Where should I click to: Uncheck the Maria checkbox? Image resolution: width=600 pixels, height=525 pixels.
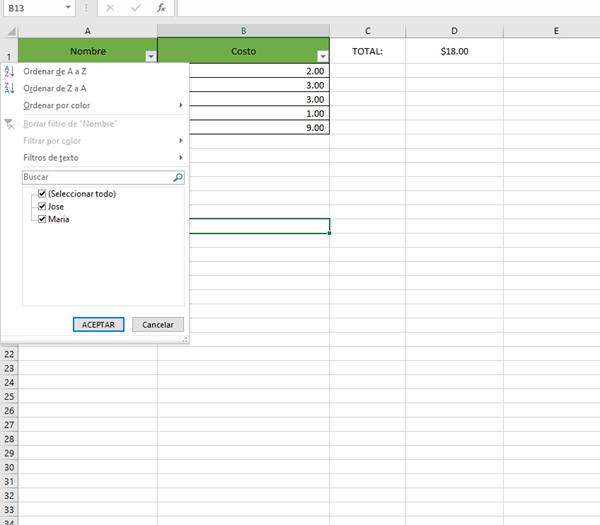pos(42,219)
